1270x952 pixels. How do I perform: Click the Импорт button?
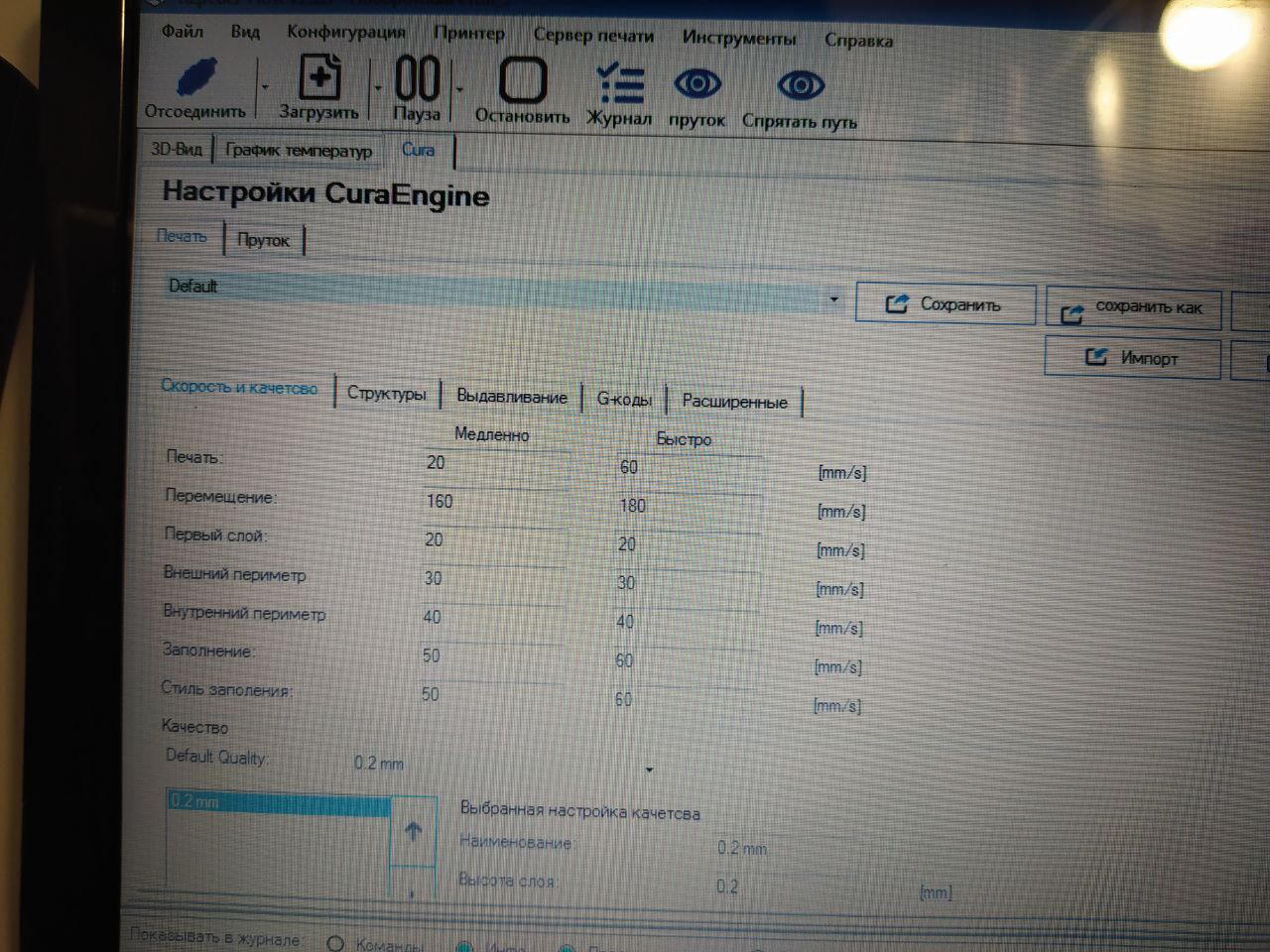(x=1132, y=358)
